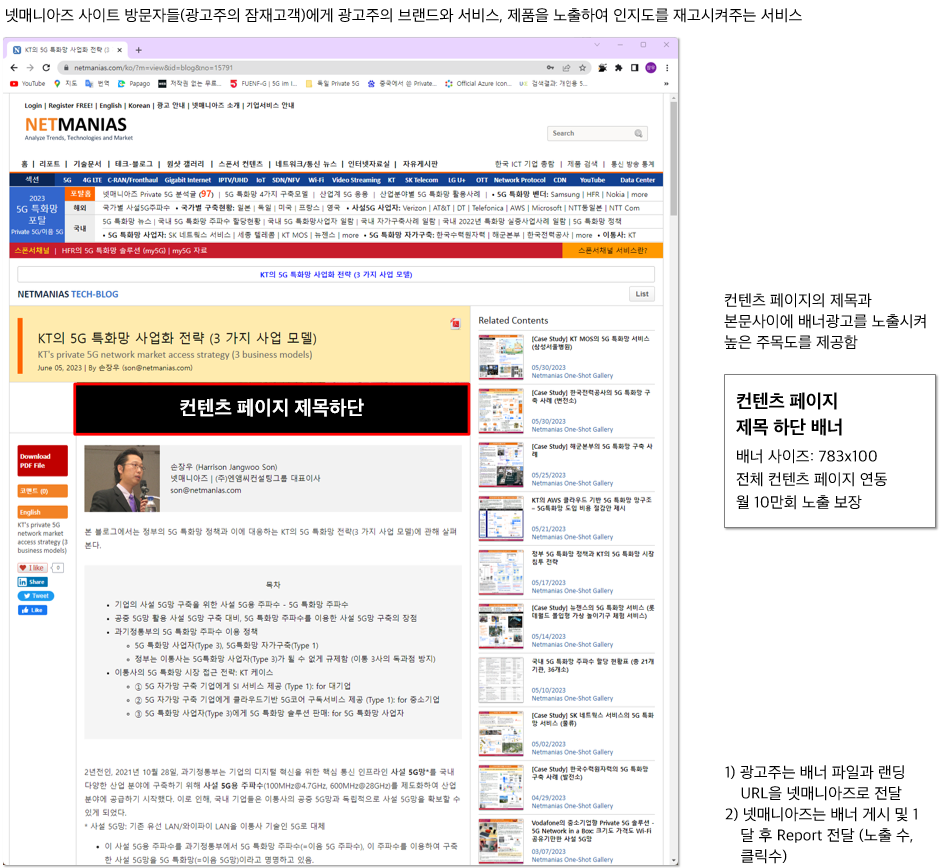Click the share page icon in the address bar
940x868 pixels.
[566, 68]
